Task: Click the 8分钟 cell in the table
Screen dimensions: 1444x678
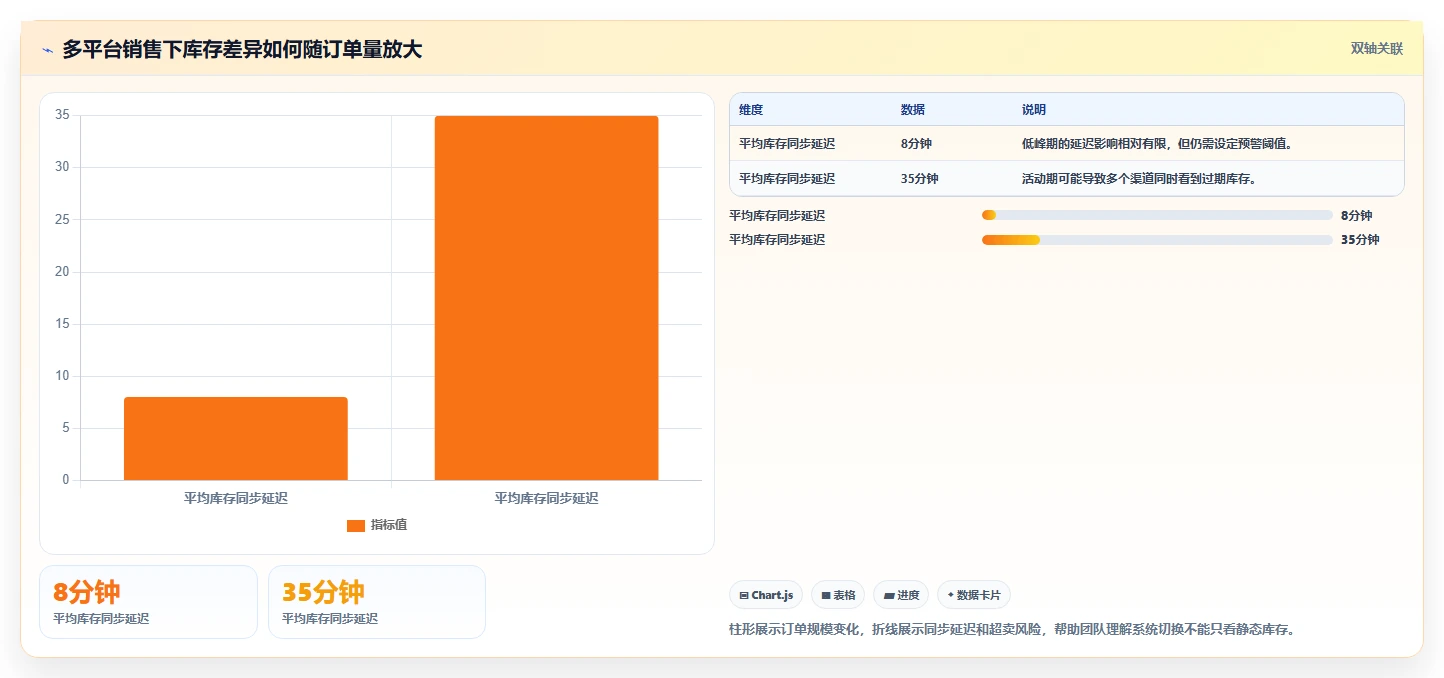Action: pyautogui.click(x=916, y=144)
